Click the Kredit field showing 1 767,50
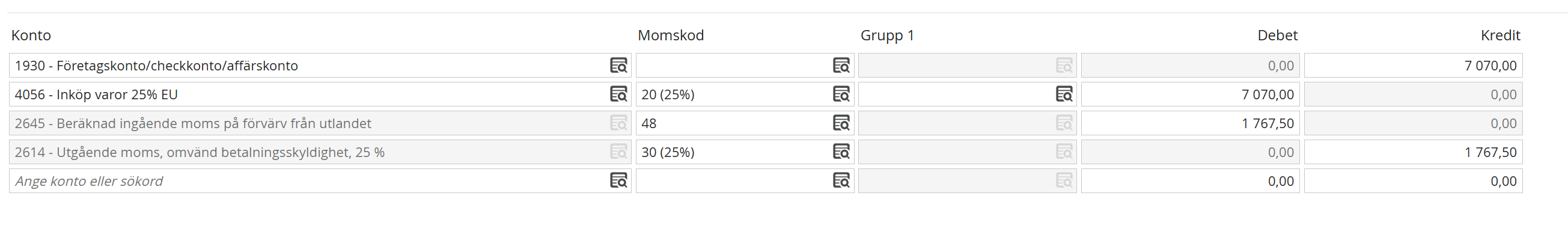1568x234 pixels. [x=1414, y=152]
